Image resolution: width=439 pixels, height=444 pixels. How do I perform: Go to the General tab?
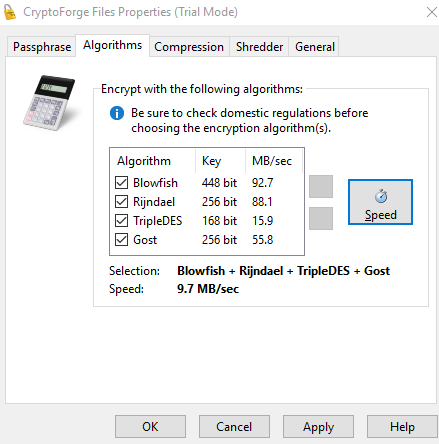[x=315, y=47]
